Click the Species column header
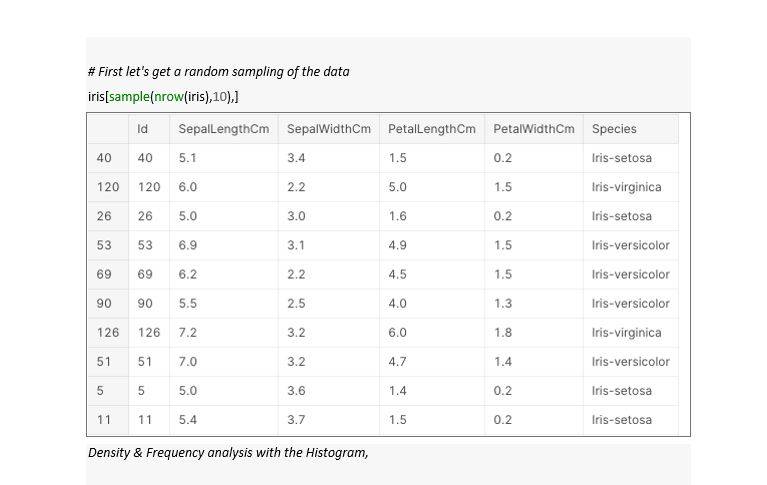The image size is (767, 485). tap(631, 129)
